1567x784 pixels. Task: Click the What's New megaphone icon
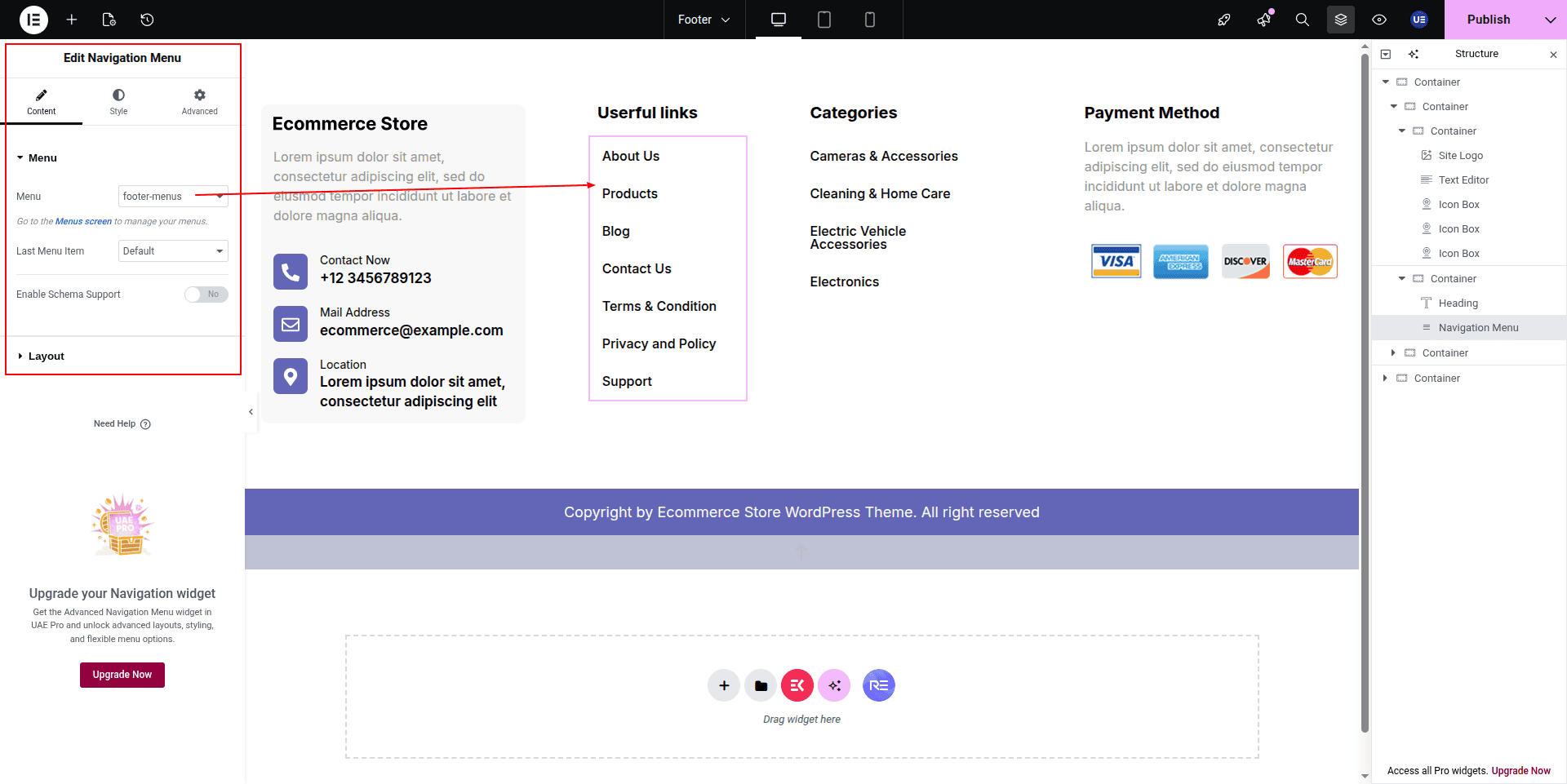point(1263,20)
